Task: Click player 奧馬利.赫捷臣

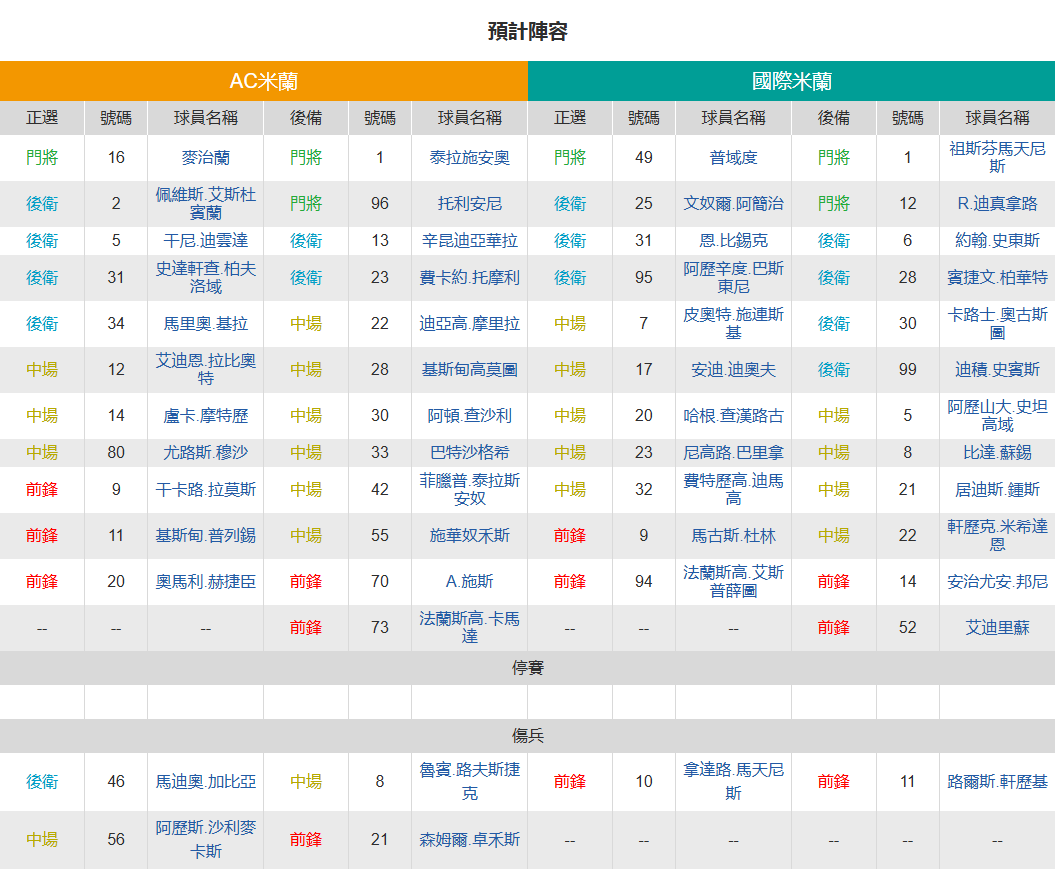Action: pyautogui.click(x=205, y=581)
